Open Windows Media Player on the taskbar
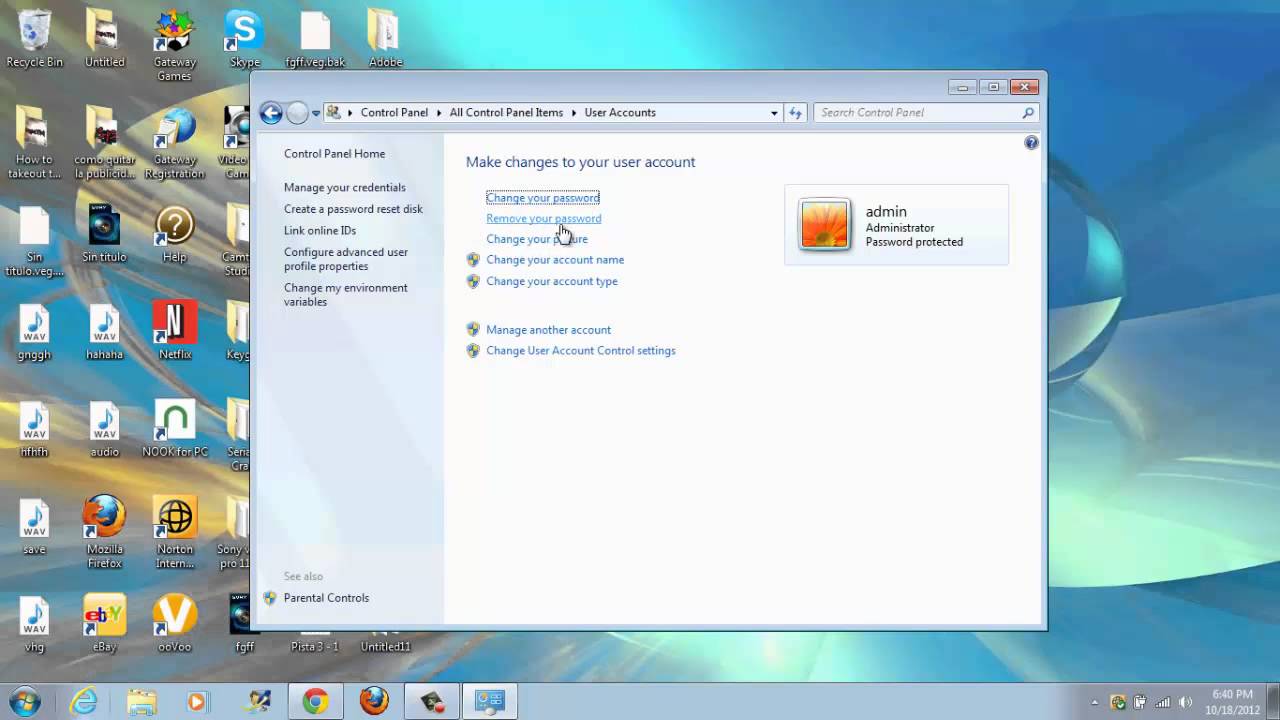 [x=197, y=702]
